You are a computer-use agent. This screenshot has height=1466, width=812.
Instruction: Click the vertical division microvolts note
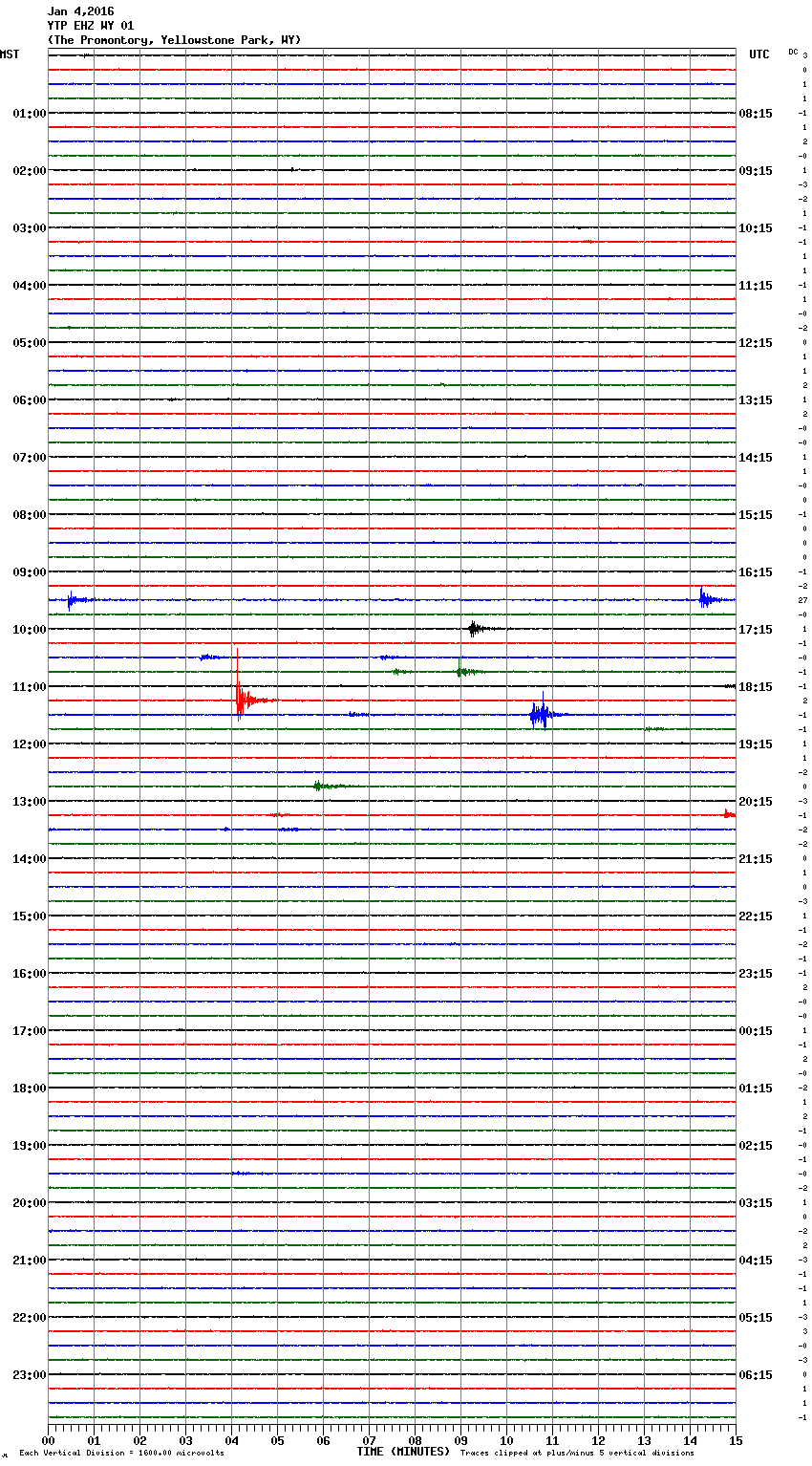121,1454
